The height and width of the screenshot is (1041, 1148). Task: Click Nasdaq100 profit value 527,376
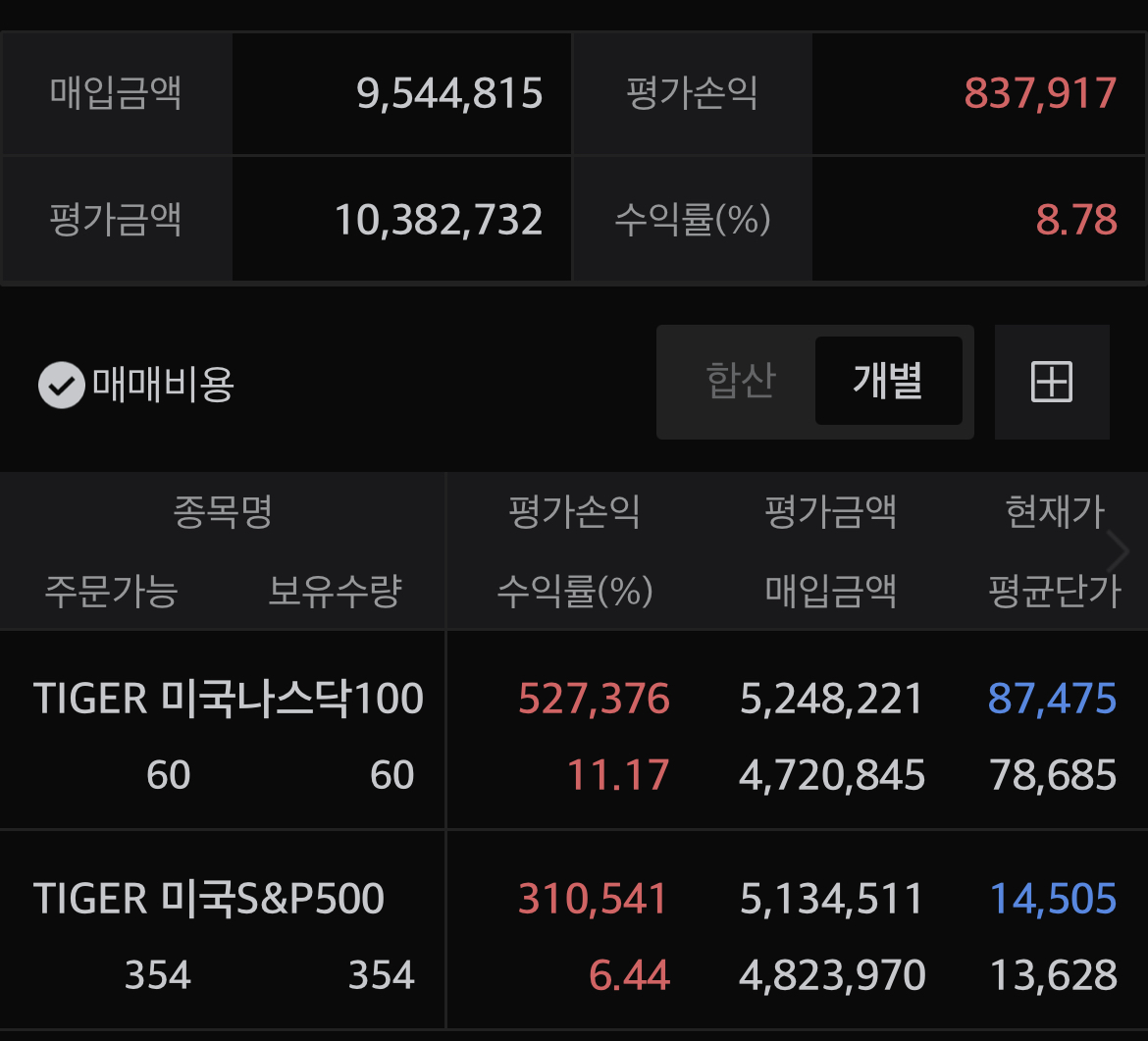(594, 699)
